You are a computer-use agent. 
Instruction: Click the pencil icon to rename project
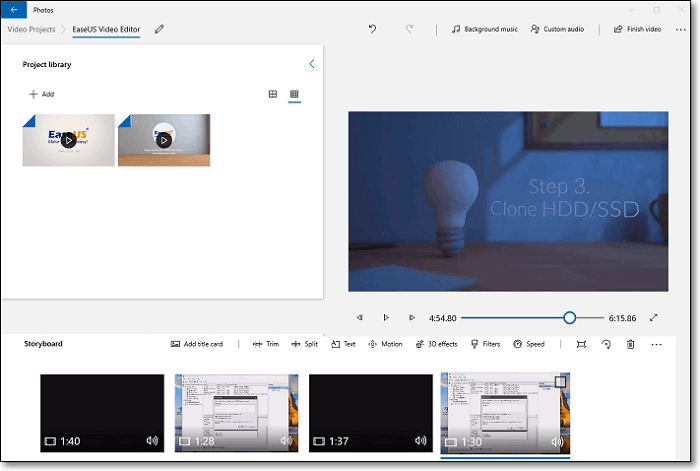[x=159, y=29]
